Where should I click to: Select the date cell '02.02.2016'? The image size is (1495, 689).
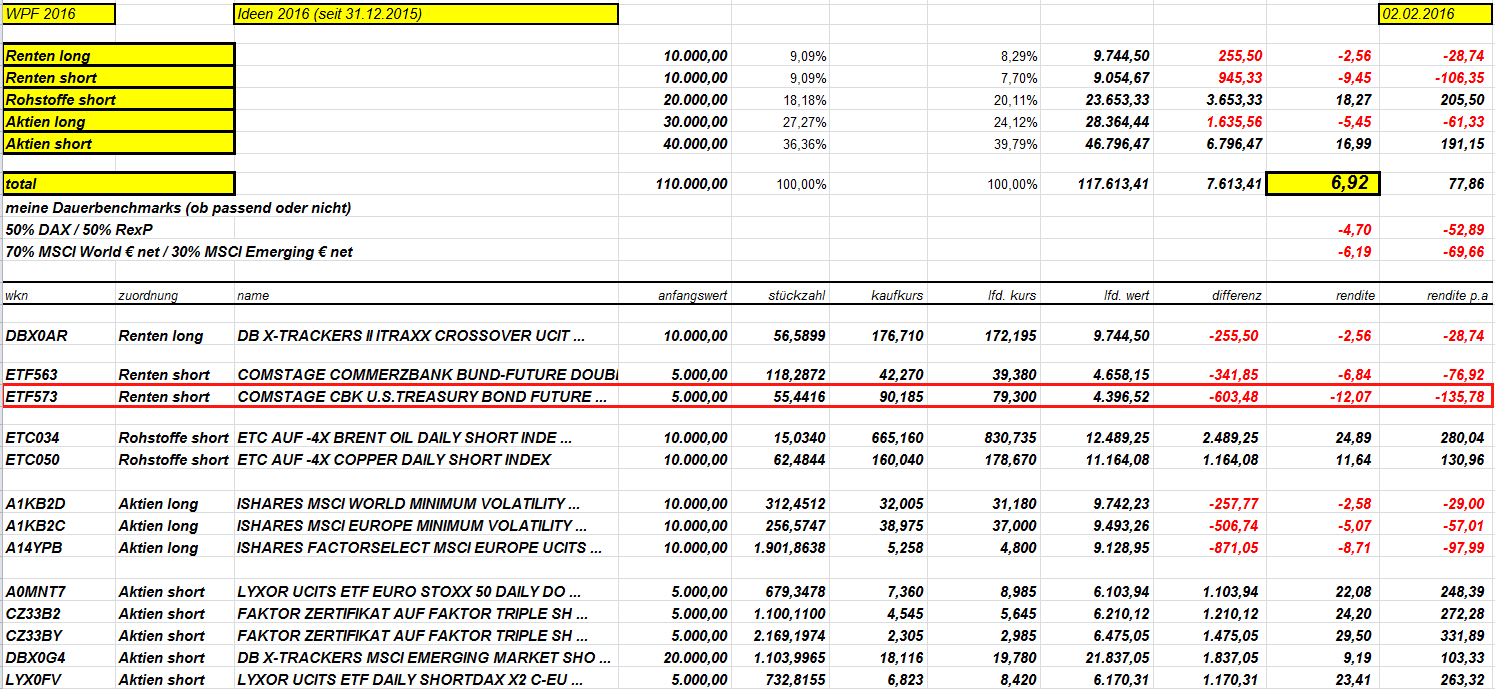coord(1436,14)
